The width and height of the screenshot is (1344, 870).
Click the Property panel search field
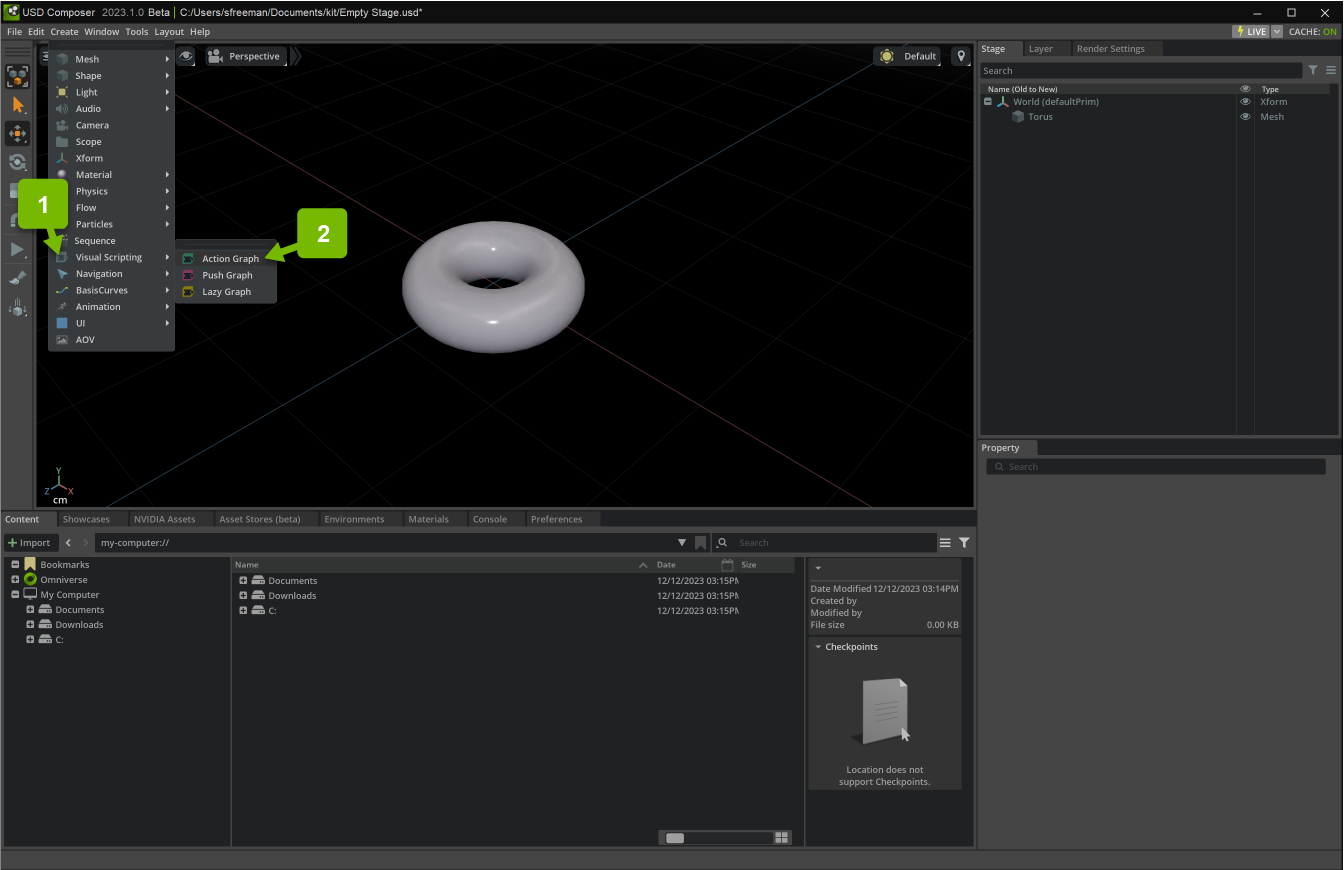[1156, 467]
